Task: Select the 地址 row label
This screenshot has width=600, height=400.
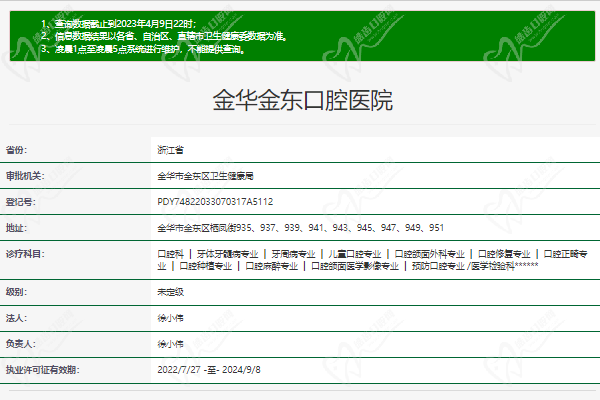Action: point(16,228)
